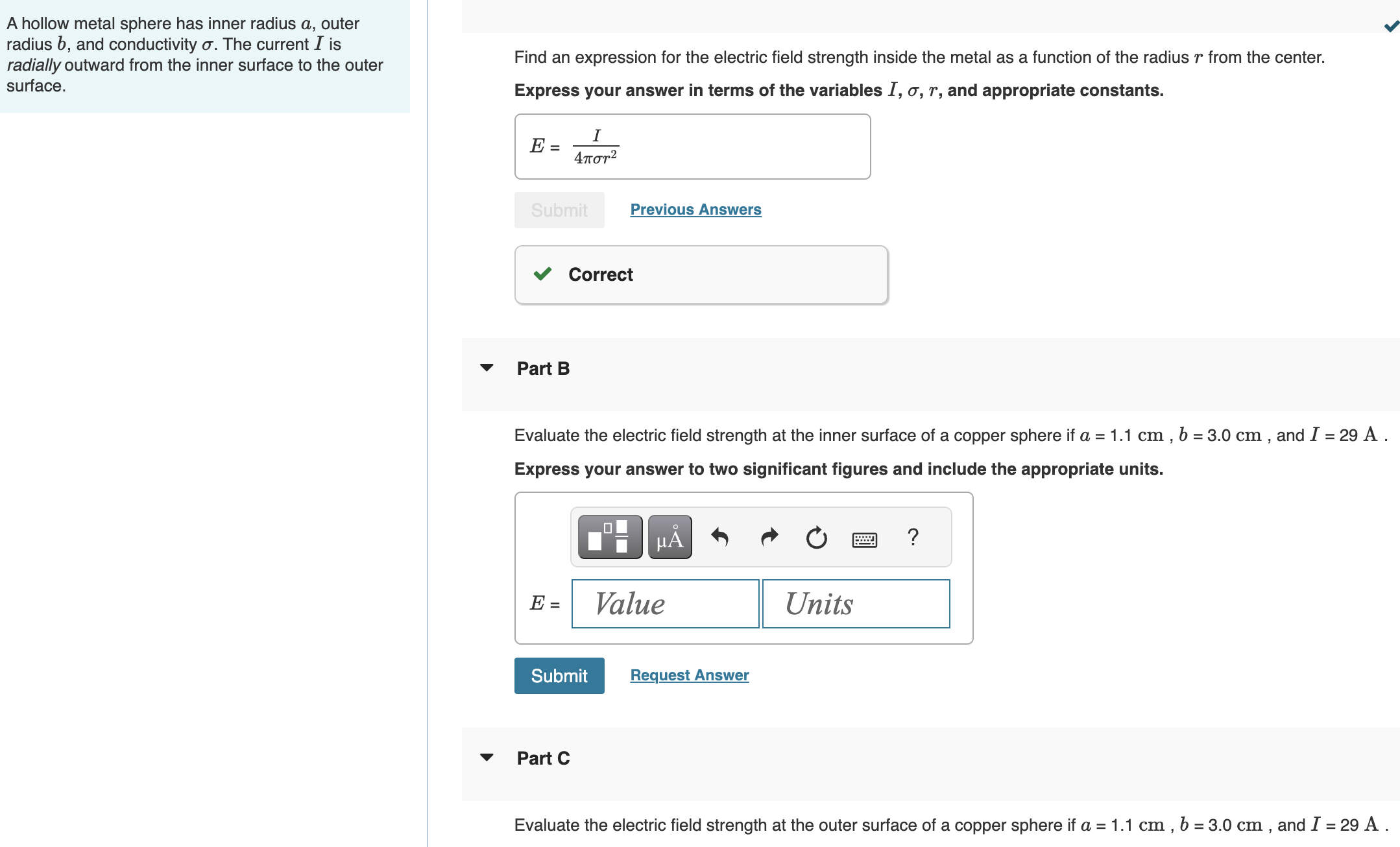Submit the Part B answer
This screenshot has height=847, width=1400.
[x=559, y=675]
